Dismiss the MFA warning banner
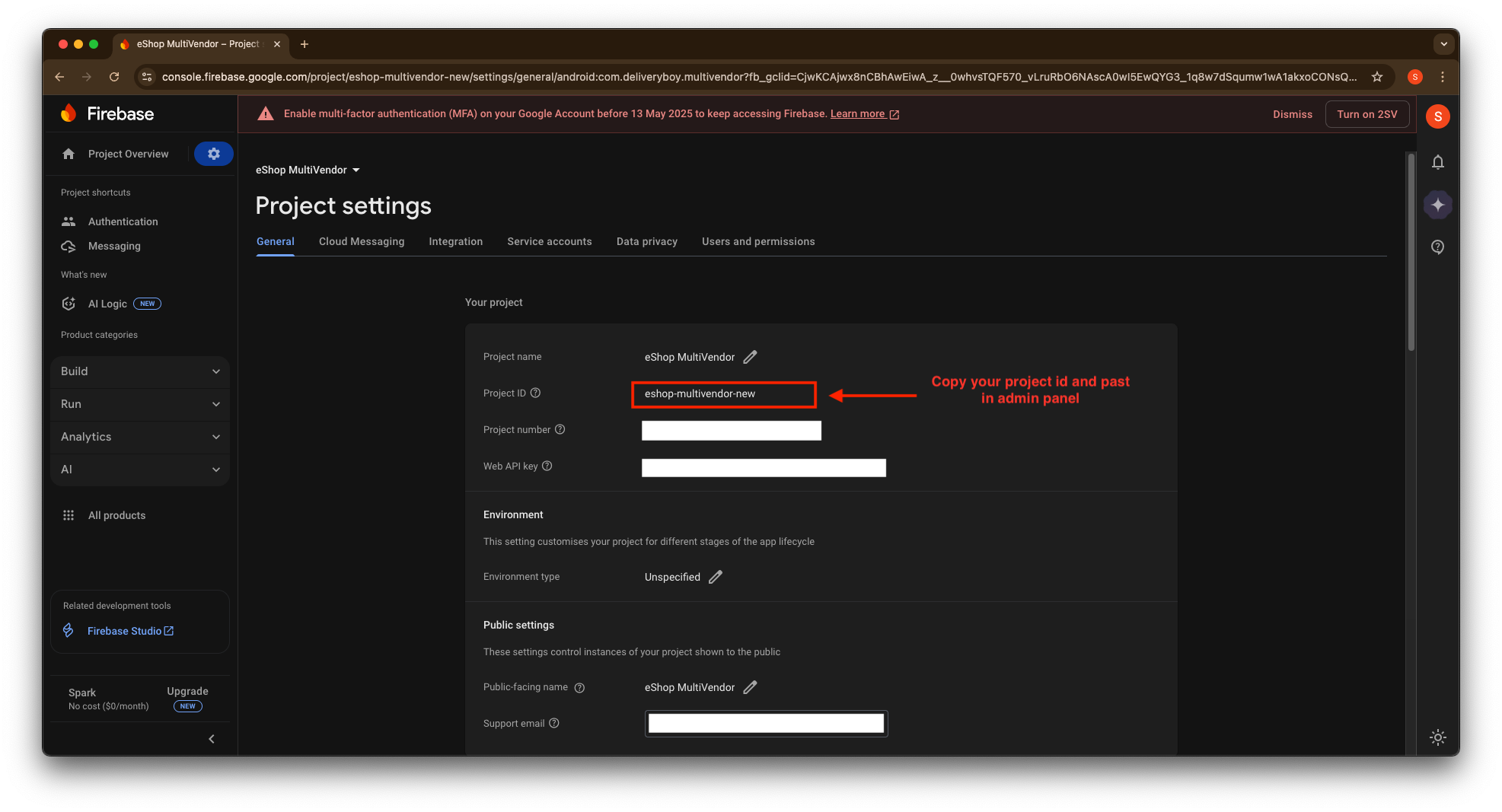The width and height of the screenshot is (1502, 812). [x=1293, y=114]
